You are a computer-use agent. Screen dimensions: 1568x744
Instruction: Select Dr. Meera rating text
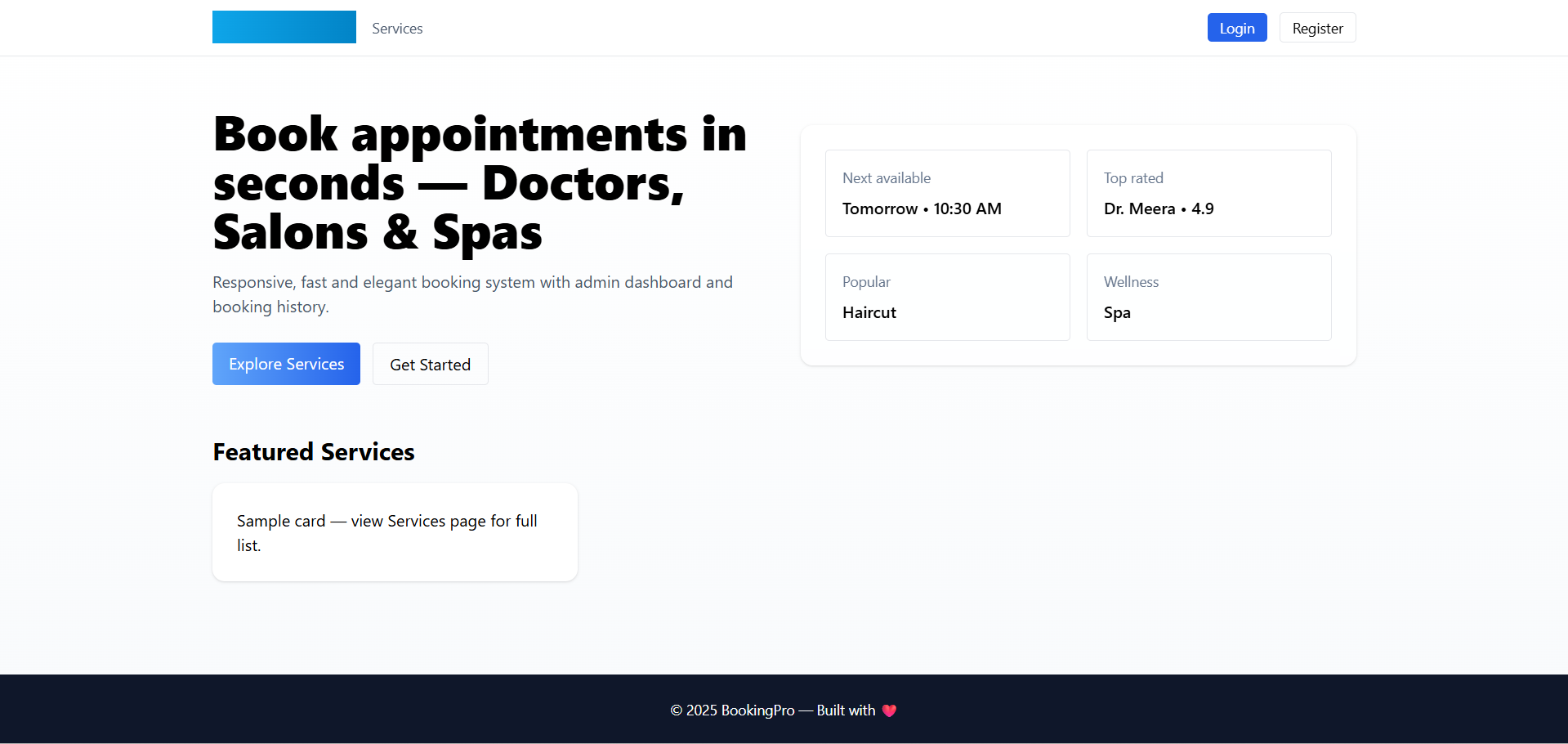(x=1159, y=208)
